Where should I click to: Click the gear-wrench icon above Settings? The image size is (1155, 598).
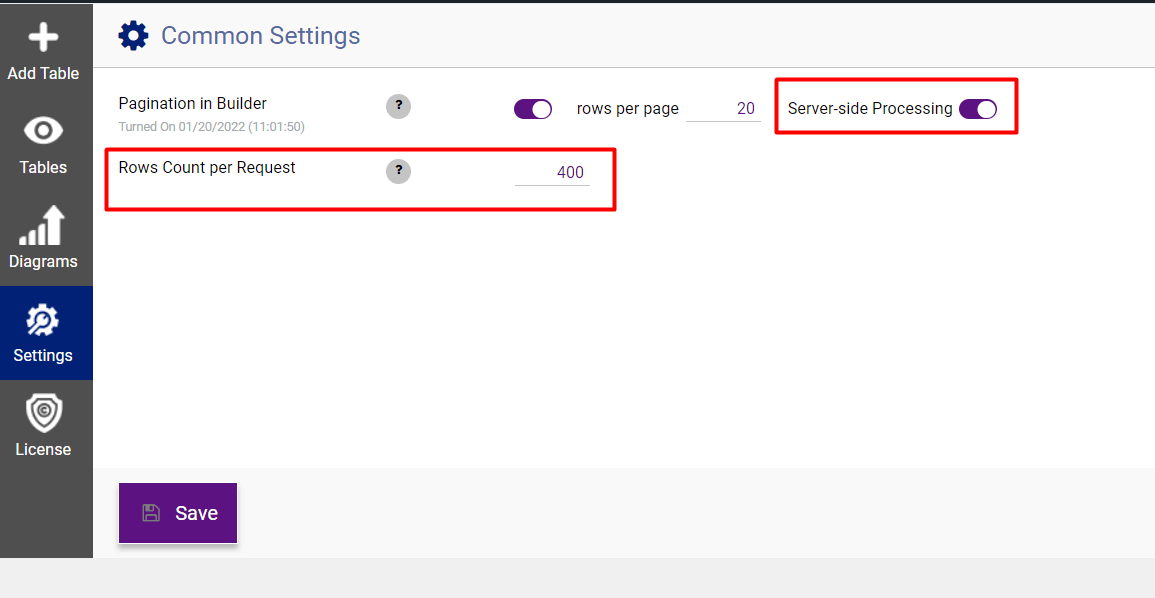(43, 320)
